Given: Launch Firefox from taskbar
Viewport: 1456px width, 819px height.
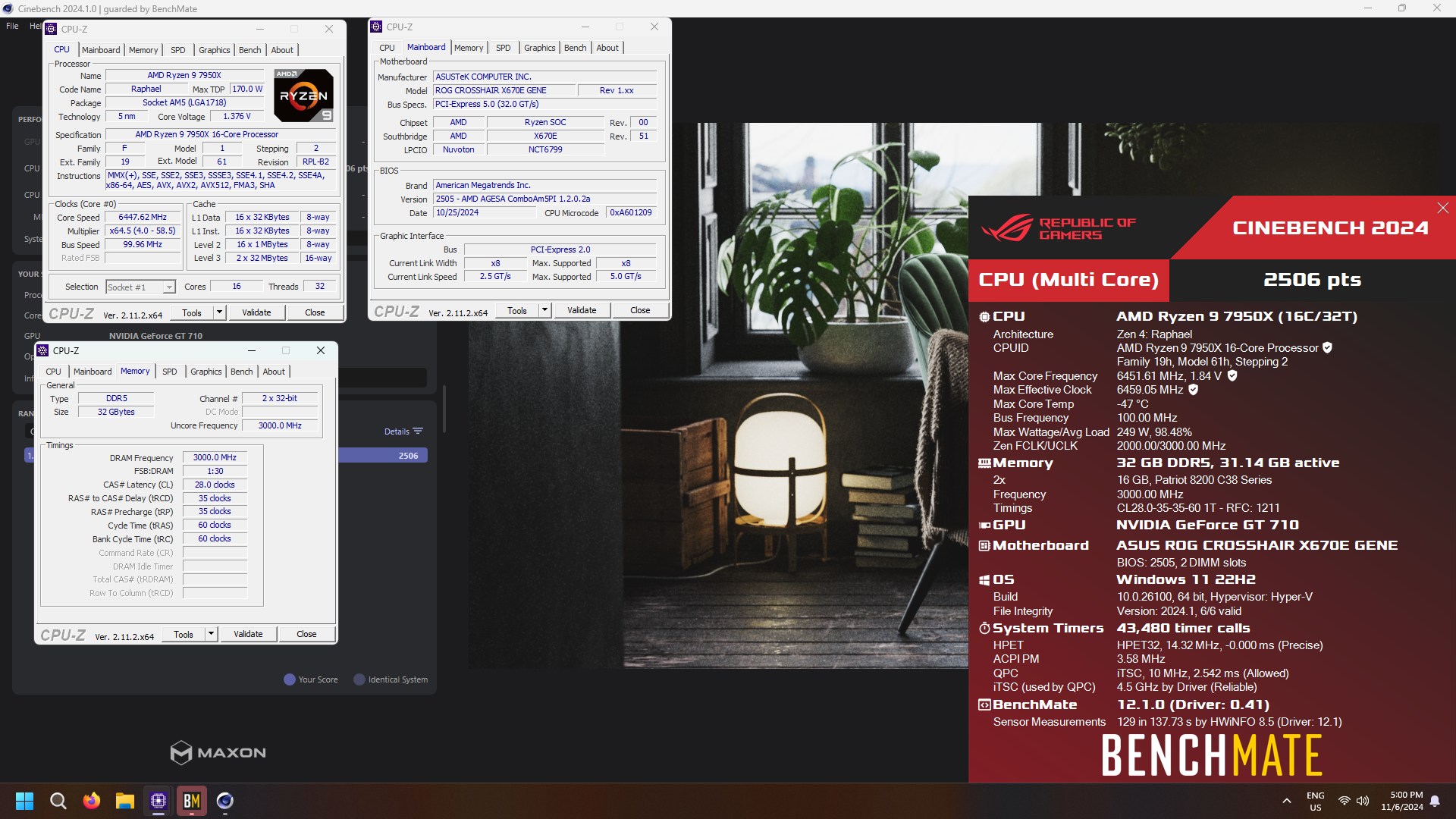Looking at the screenshot, I should coord(91,801).
